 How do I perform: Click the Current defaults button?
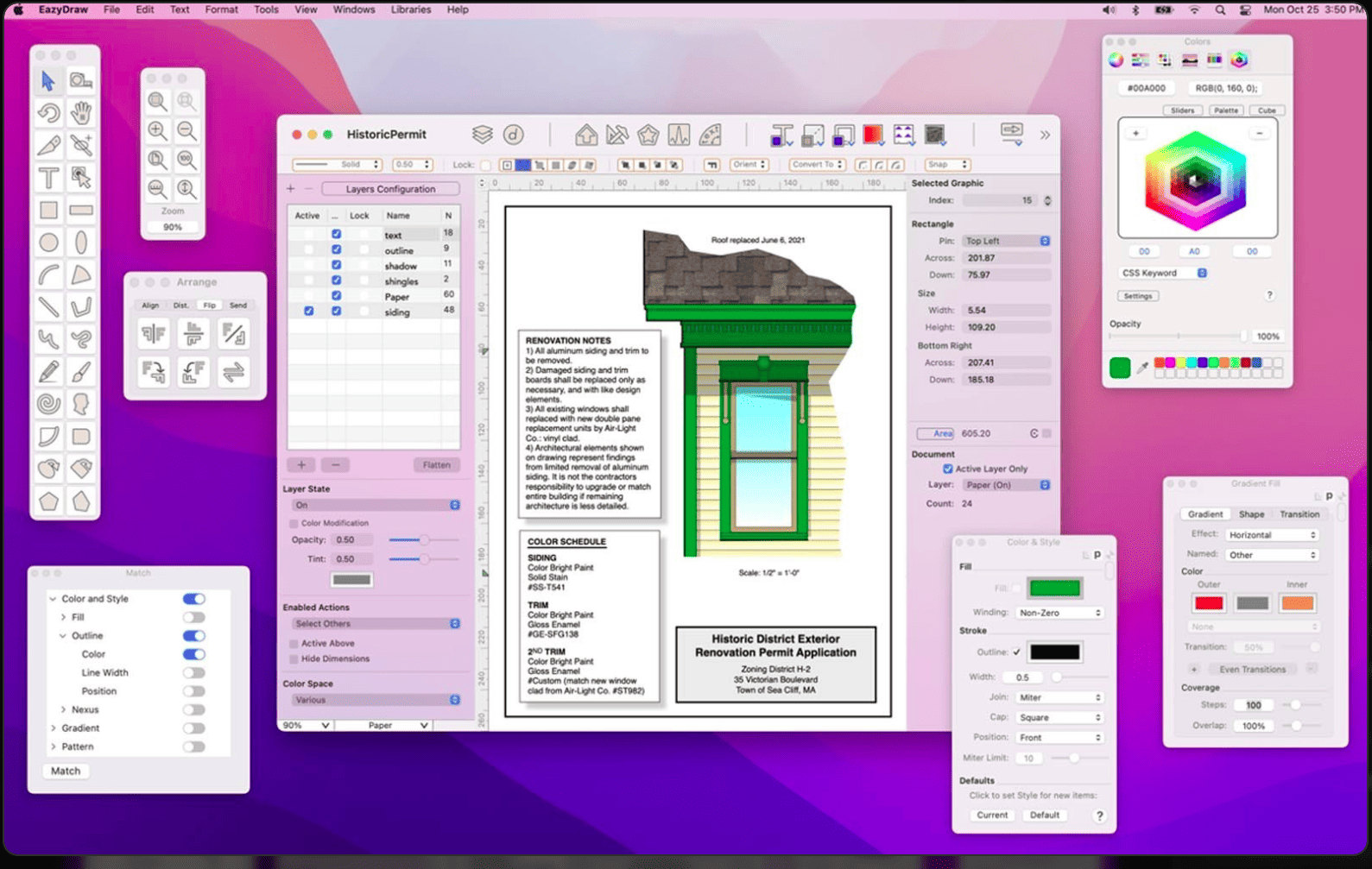click(992, 815)
